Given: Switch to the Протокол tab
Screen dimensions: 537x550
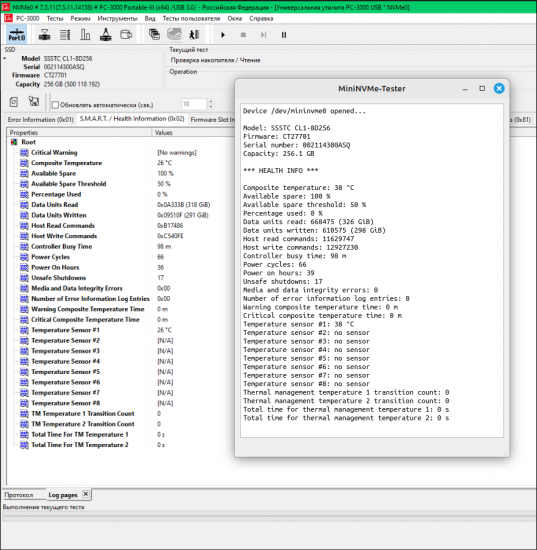Looking at the screenshot, I should click(x=19, y=495).
